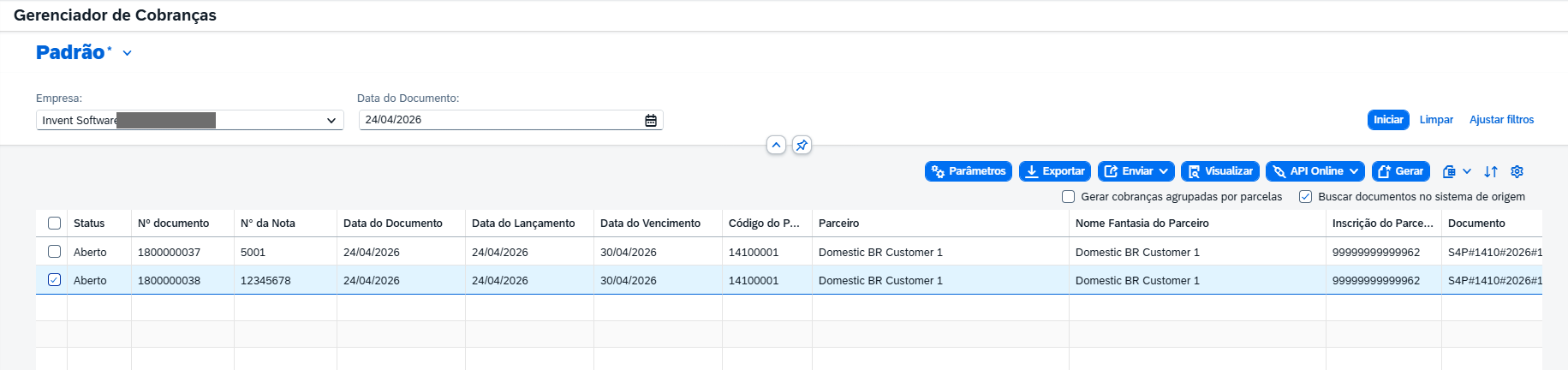The width and height of the screenshot is (1568, 370).
Task: Open the Enviar dropdown menu
Action: (x=1136, y=171)
